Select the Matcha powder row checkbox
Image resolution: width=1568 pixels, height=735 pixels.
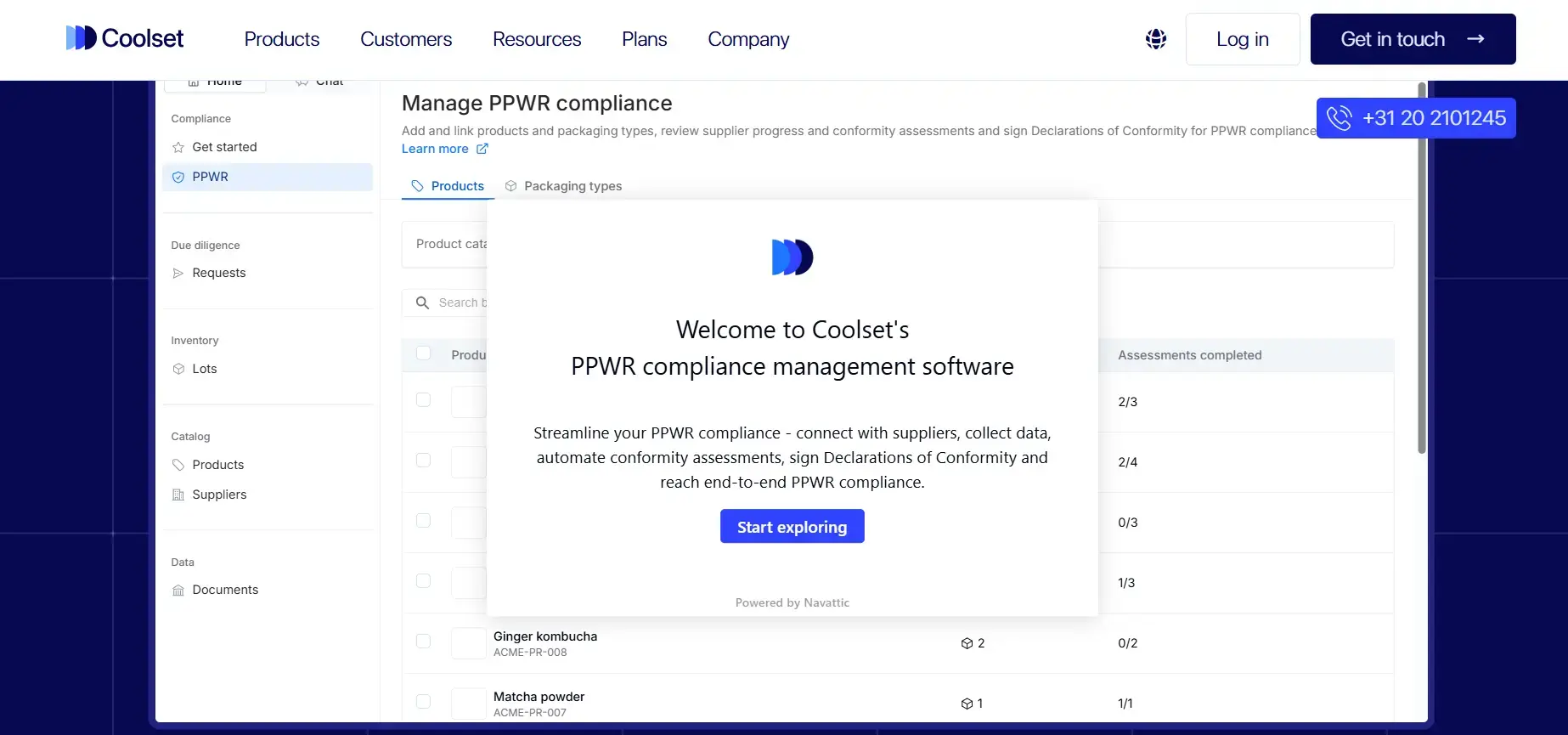pos(423,702)
